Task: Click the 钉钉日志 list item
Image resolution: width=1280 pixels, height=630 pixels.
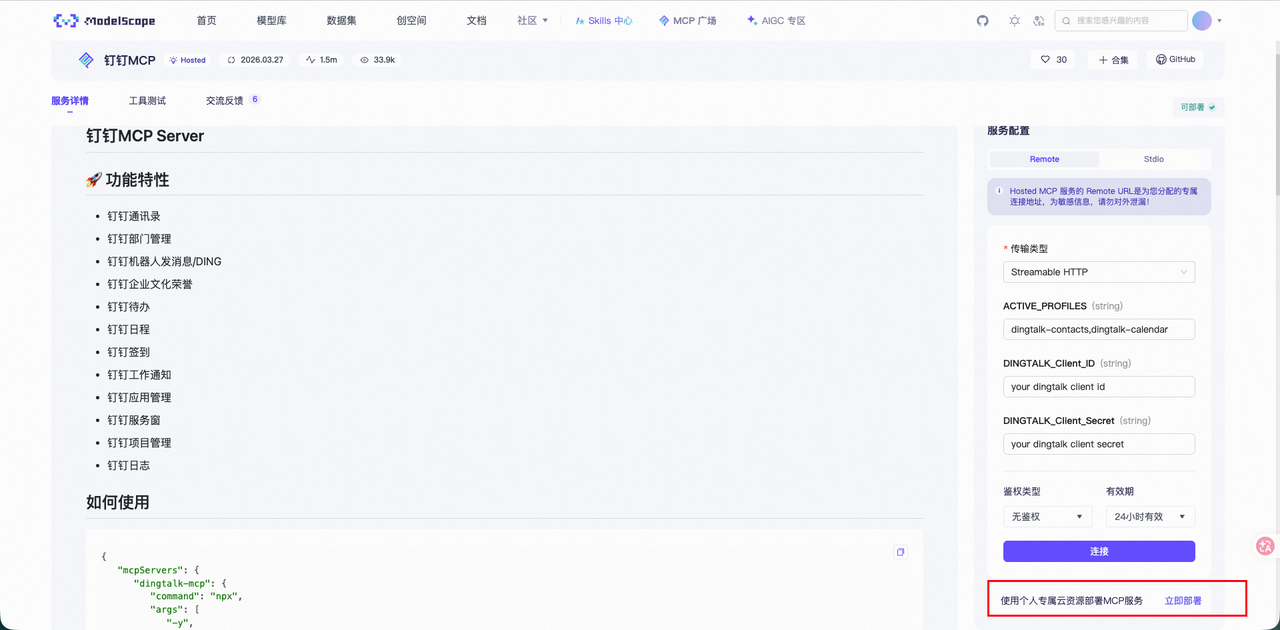Action: (x=129, y=466)
